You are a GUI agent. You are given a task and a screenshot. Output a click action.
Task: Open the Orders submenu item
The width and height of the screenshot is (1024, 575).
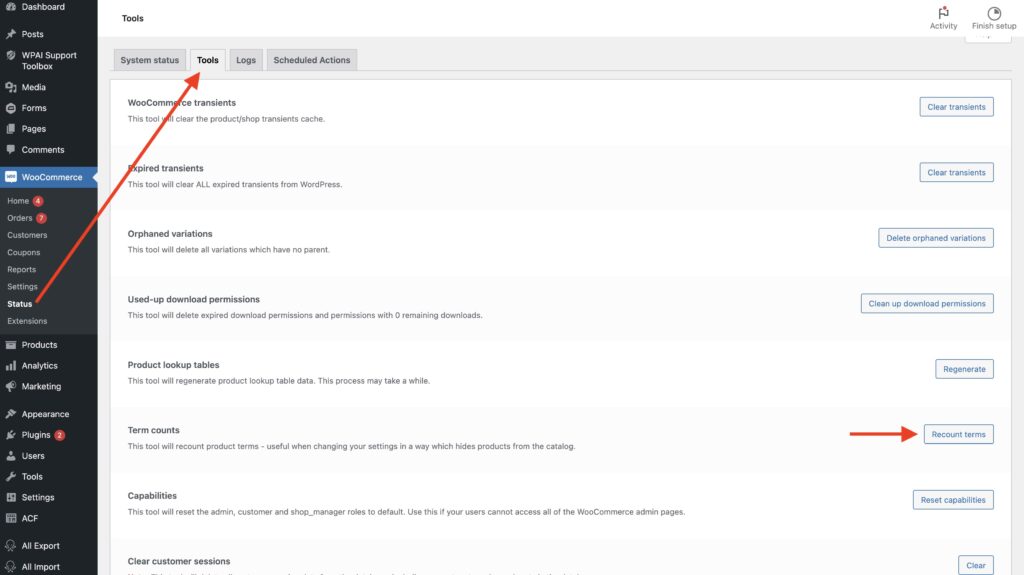[20, 218]
